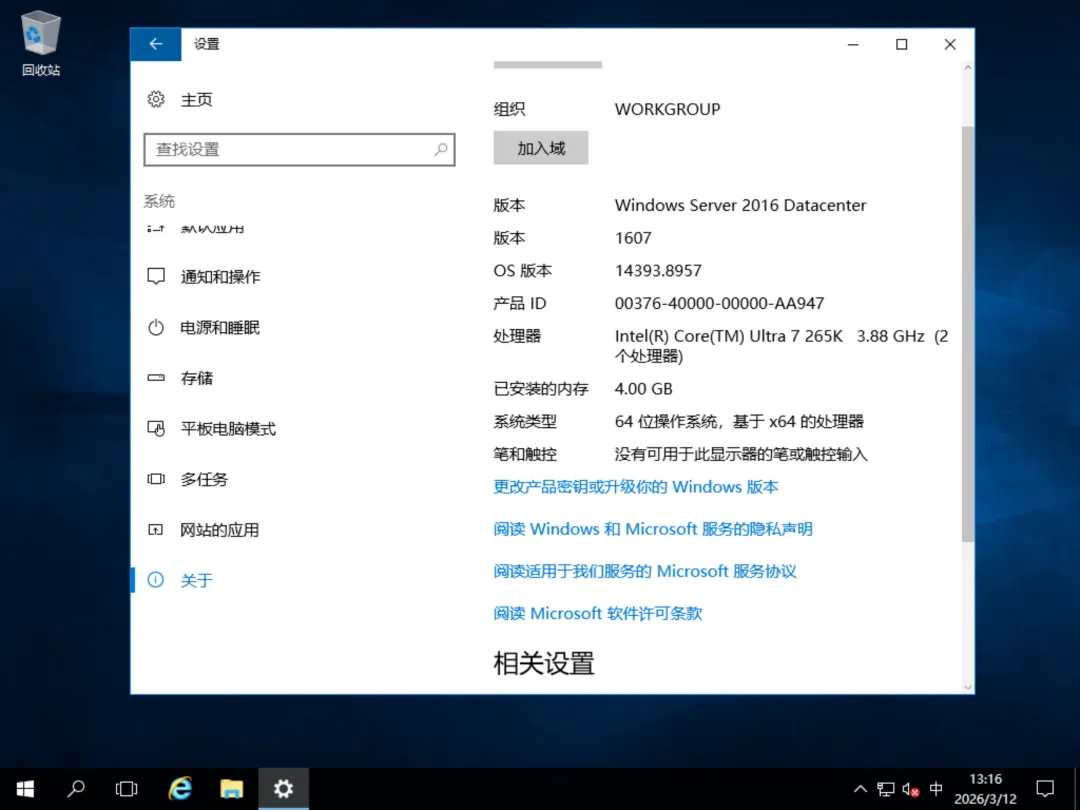The image size is (1080, 810).
Task: Click the vertical scrollbar thumb
Action: click(968, 334)
